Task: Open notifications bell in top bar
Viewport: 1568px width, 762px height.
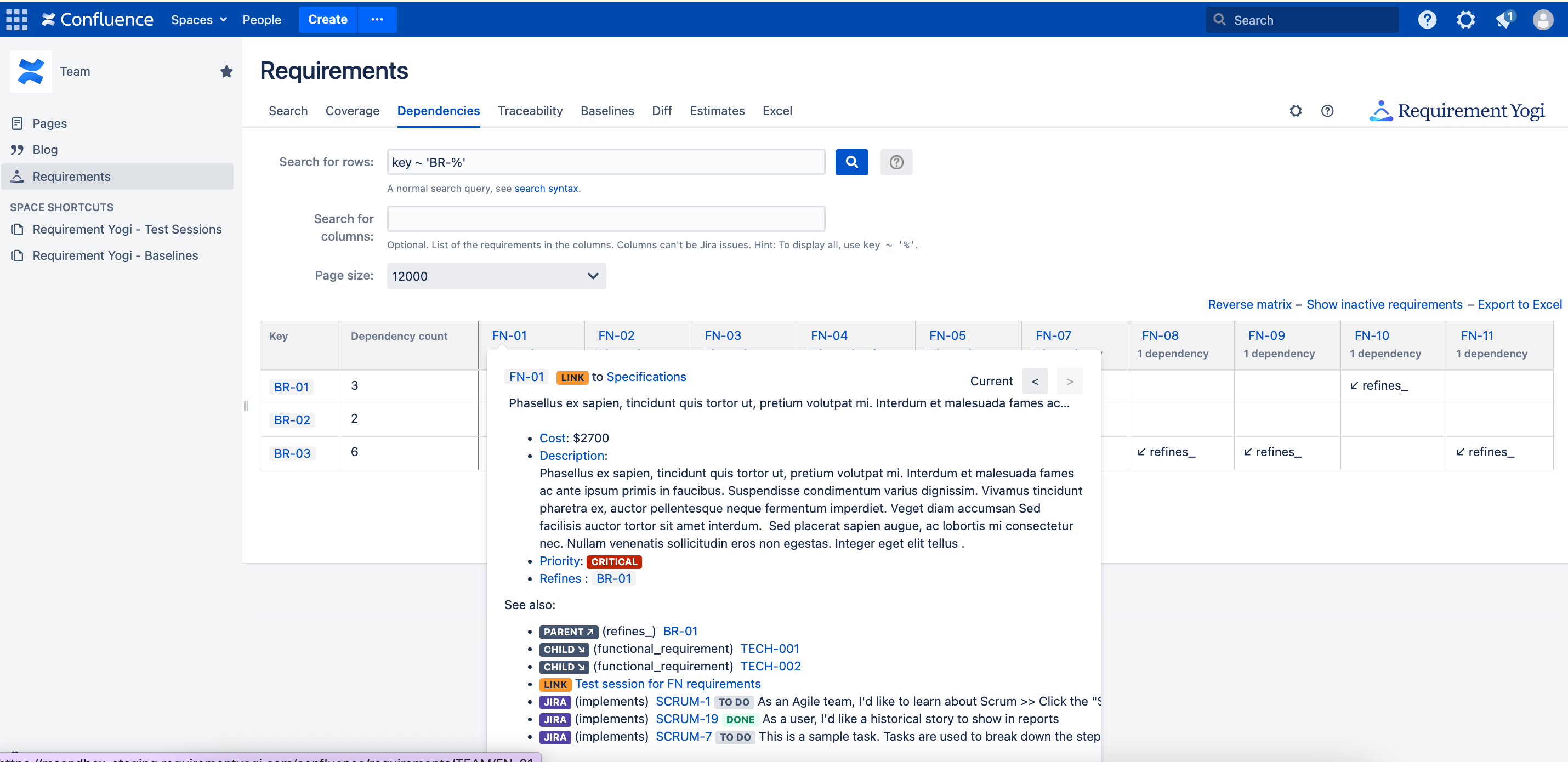Action: 1504,20
